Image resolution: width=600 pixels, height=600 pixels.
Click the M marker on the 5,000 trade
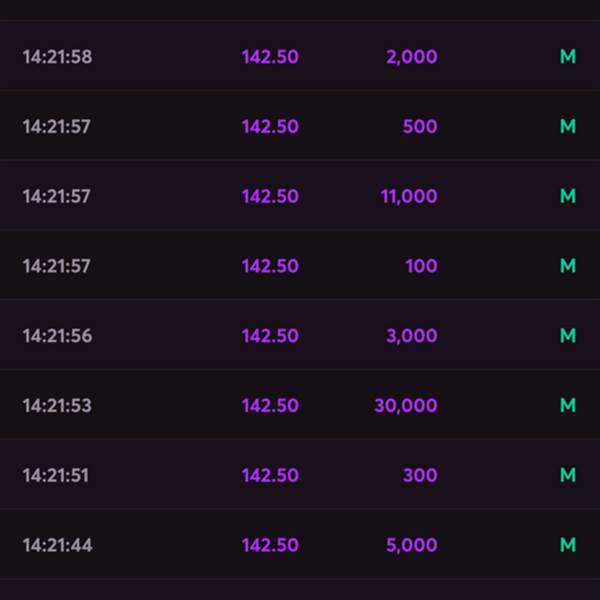click(568, 545)
